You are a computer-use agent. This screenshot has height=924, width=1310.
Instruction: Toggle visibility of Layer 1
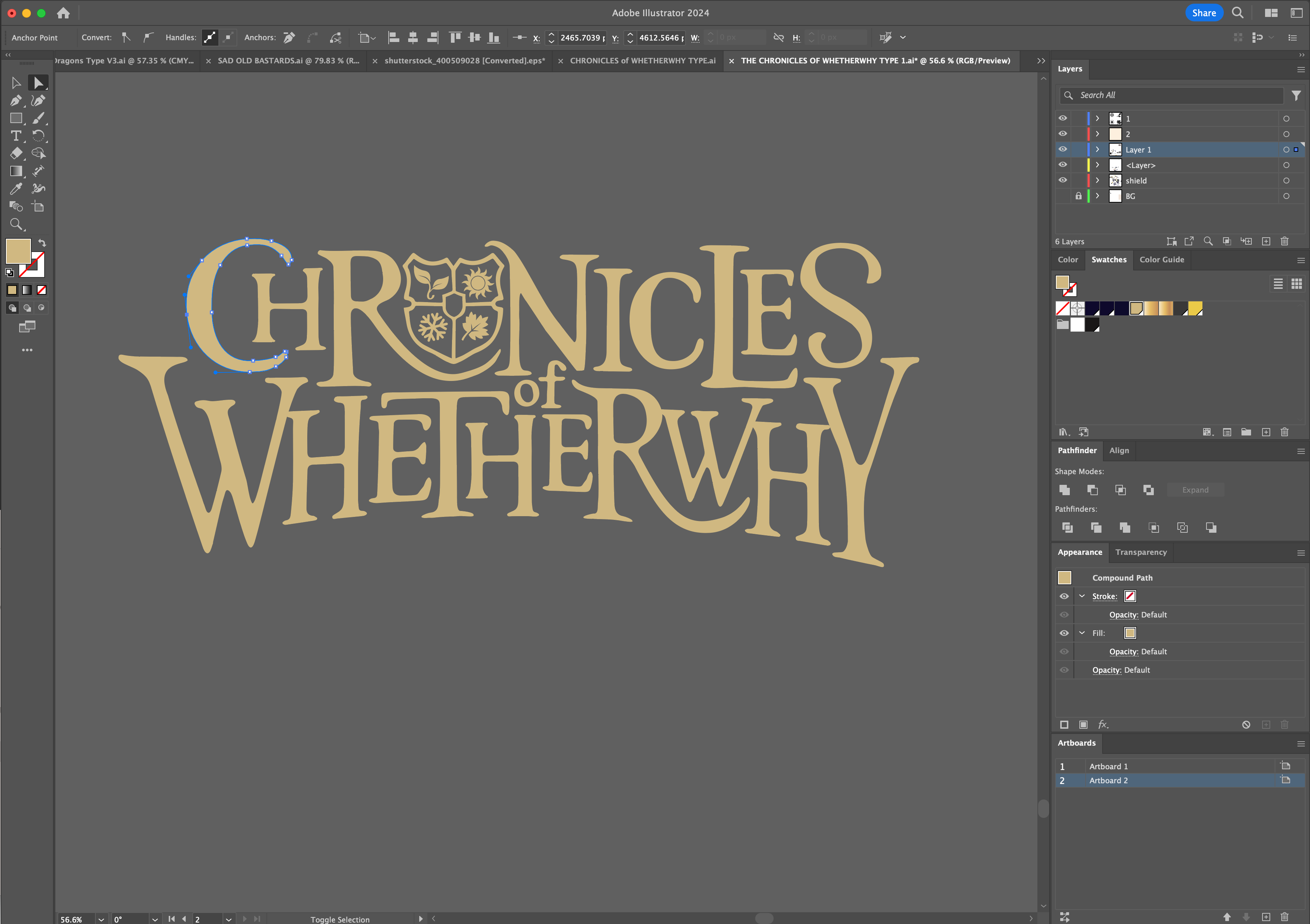point(1062,150)
